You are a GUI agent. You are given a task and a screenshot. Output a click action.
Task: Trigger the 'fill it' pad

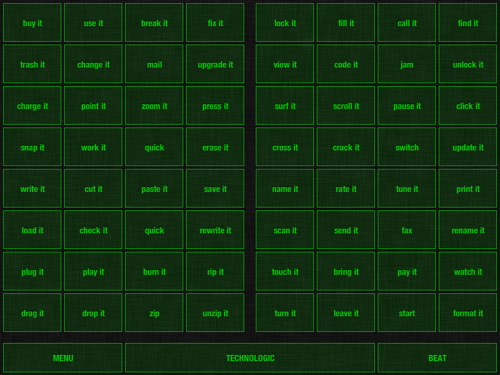click(x=346, y=23)
